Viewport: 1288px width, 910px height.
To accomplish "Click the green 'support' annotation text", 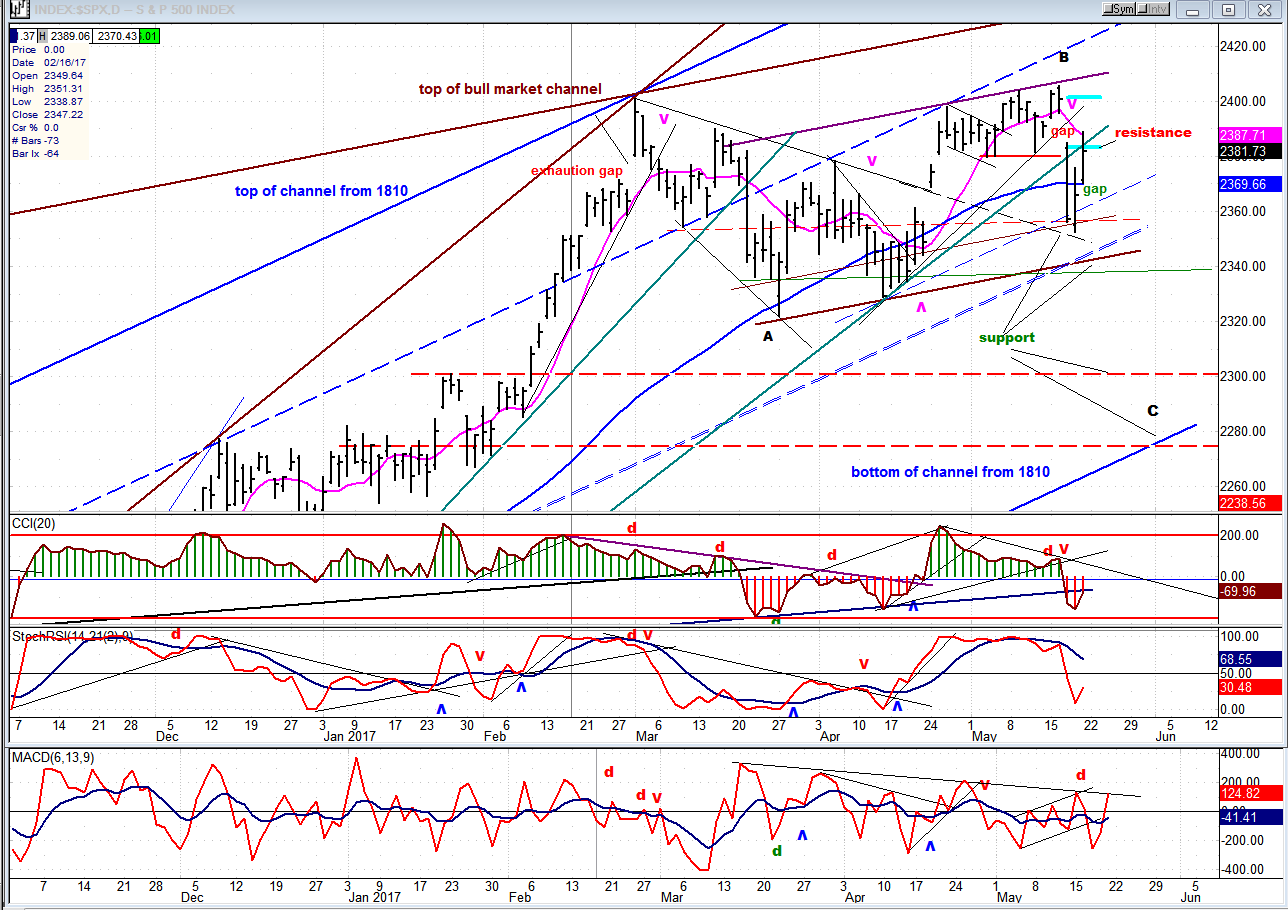I will 1006,338.
